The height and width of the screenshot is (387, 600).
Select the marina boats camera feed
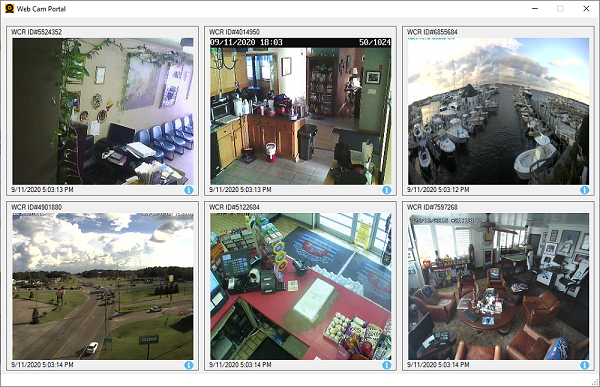[498, 111]
